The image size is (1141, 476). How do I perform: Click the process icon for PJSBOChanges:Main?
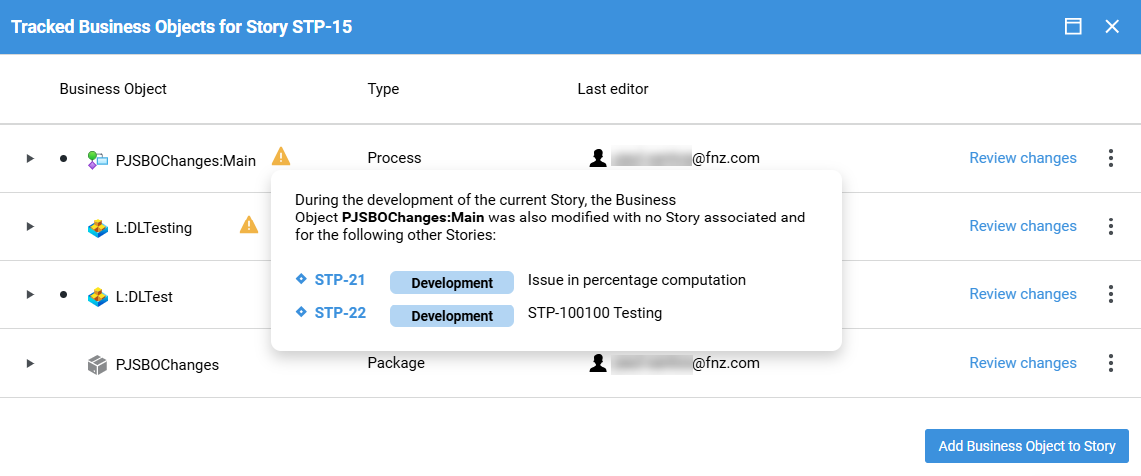[x=97, y=159]
